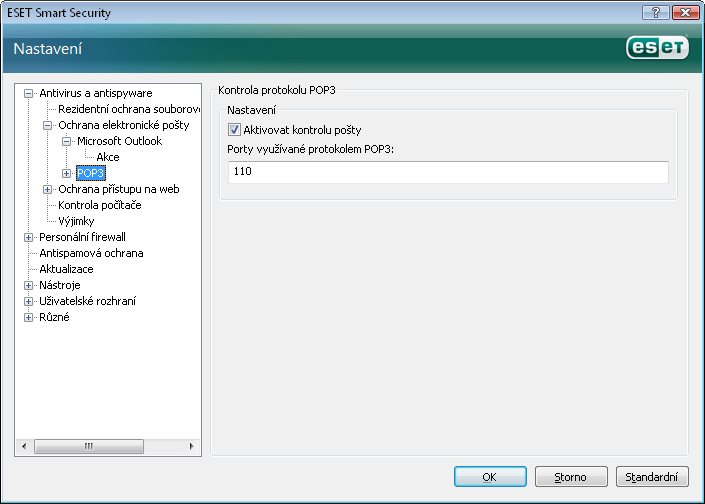Restore defaults with Standardní button
Screen dimensions: 705x504
coord(652,477)
